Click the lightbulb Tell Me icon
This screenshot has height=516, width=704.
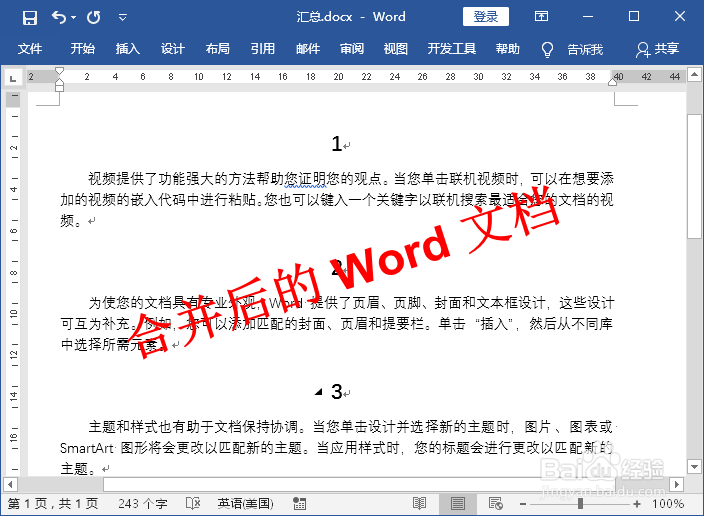point(547,49)
